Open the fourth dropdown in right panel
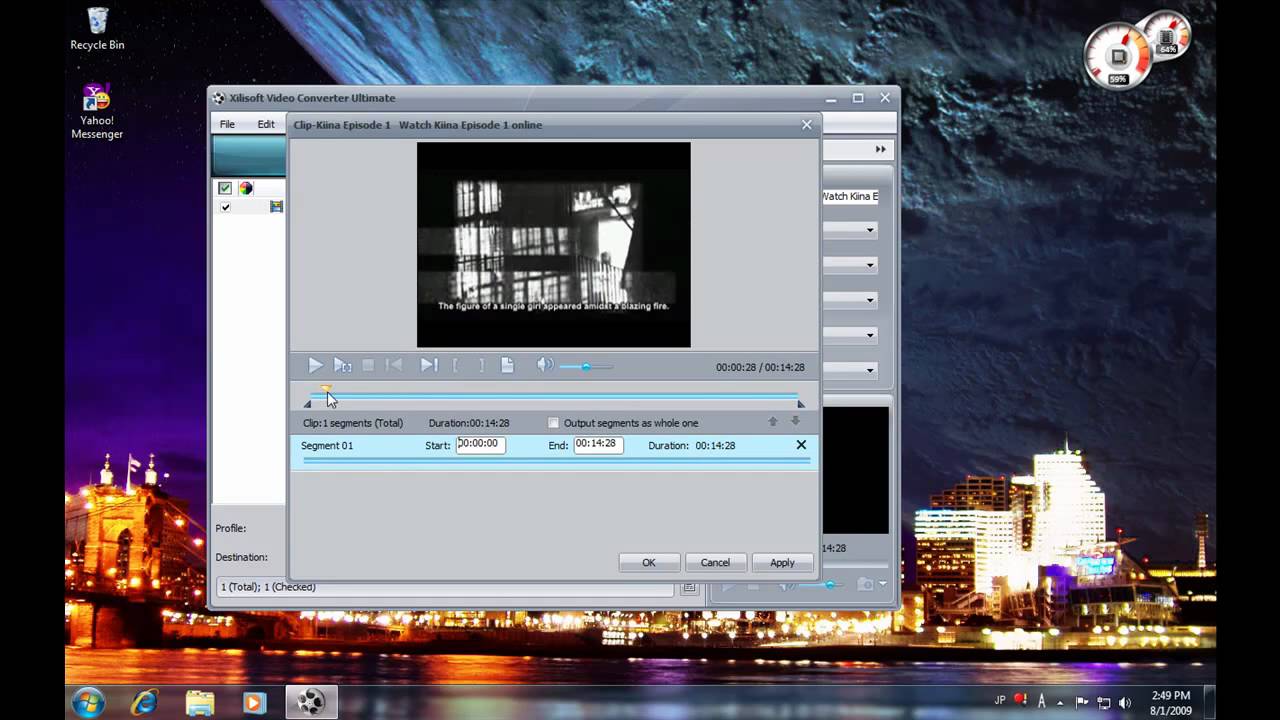 click(870, 335)
